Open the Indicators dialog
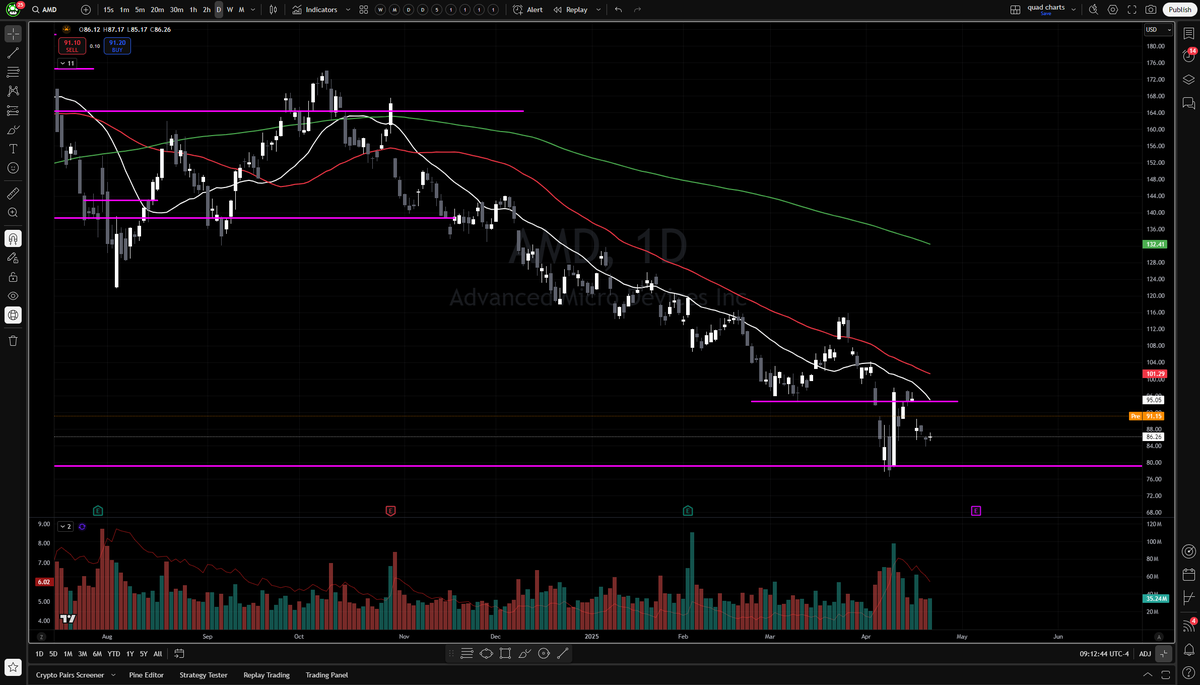Screen dimensions: 1200x685 315,9
